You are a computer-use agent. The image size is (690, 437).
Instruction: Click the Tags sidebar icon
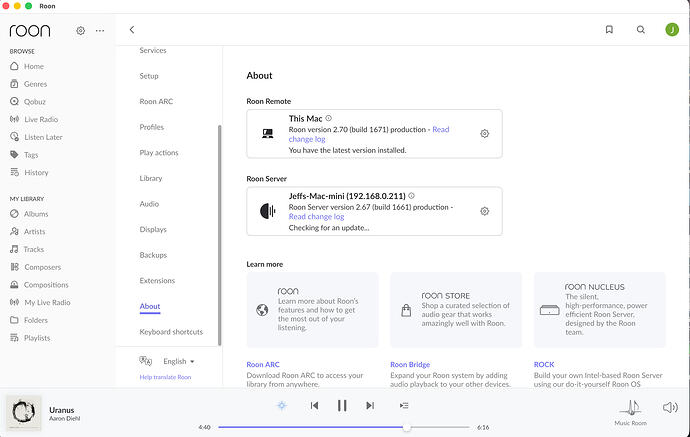coord(14,154)
